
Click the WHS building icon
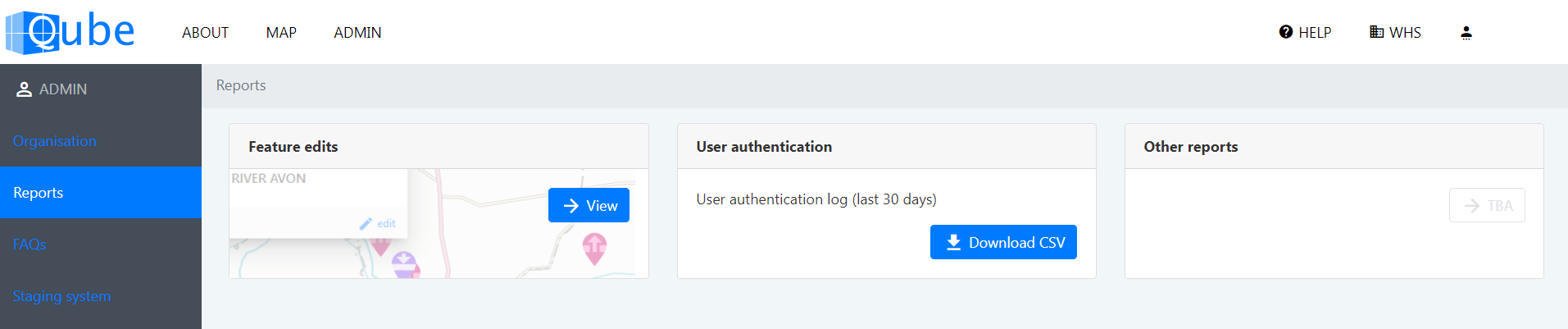[x=1376, y=32]
